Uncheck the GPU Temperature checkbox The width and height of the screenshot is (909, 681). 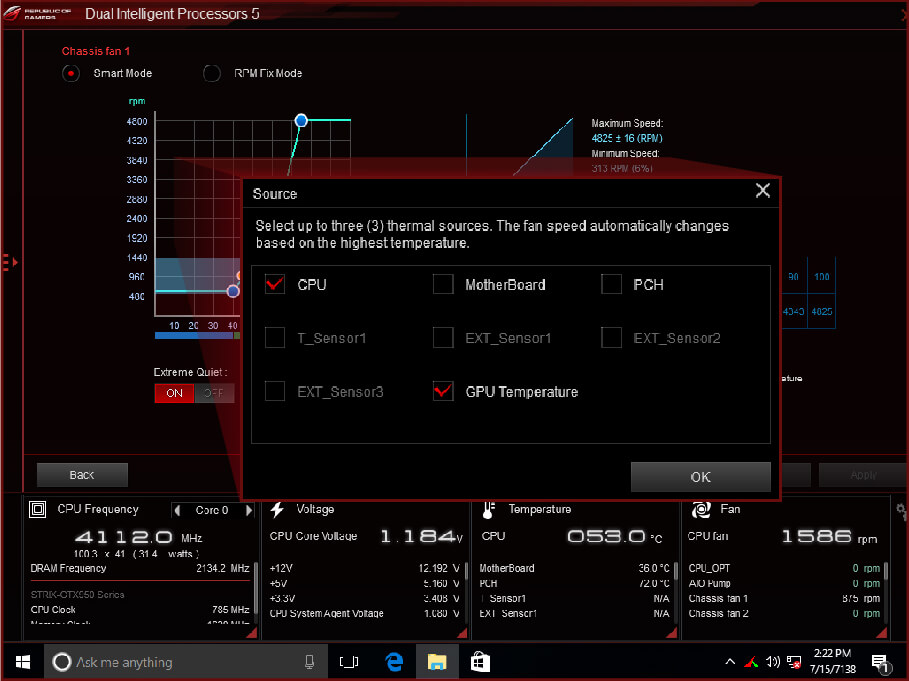point(443,391)
